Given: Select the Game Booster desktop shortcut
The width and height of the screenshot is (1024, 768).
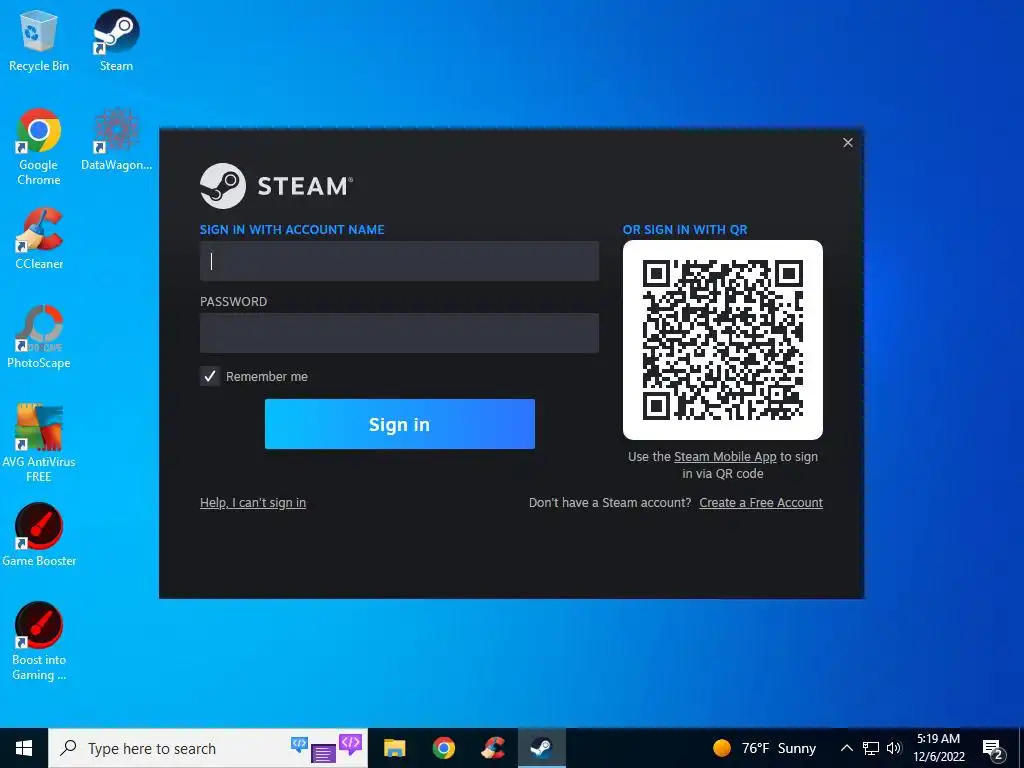Looking at the screenshot, I should (x=39, y=536).
